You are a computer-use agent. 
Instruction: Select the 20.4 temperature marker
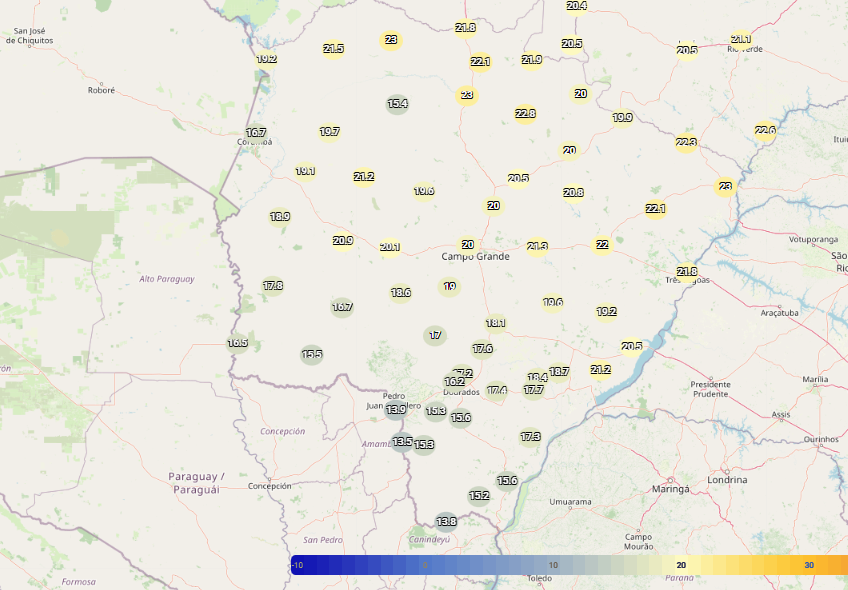pos(576,6)
